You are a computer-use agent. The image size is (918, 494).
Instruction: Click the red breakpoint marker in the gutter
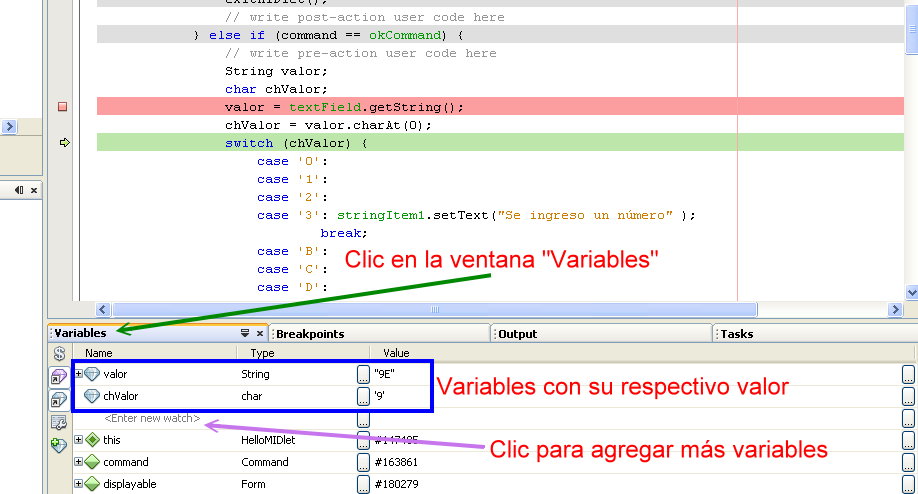click(x=63, y=107)
